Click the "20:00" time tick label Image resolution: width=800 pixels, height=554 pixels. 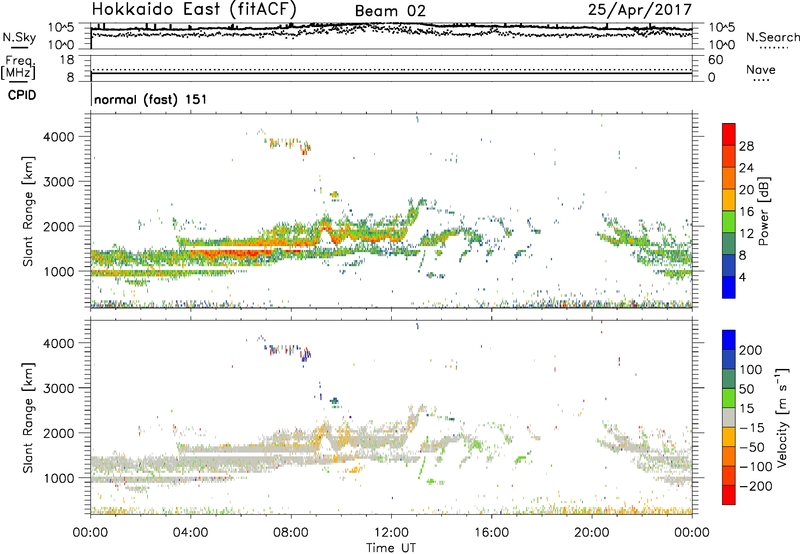click(x=591, y=533)
